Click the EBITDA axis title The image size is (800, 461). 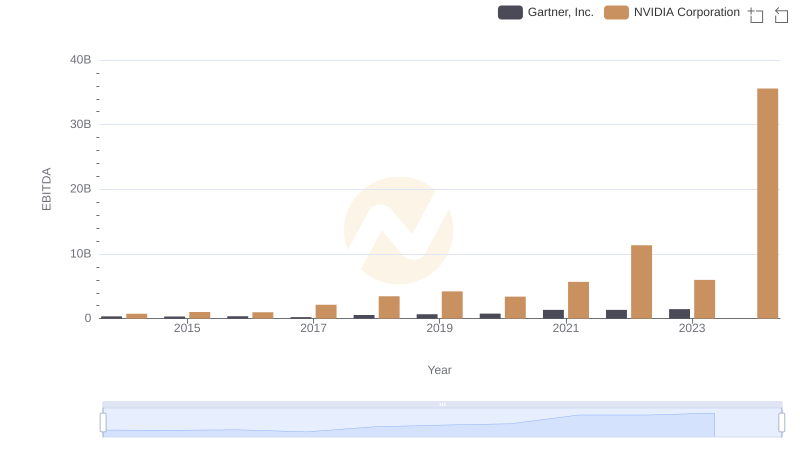(x=46, y=189)
